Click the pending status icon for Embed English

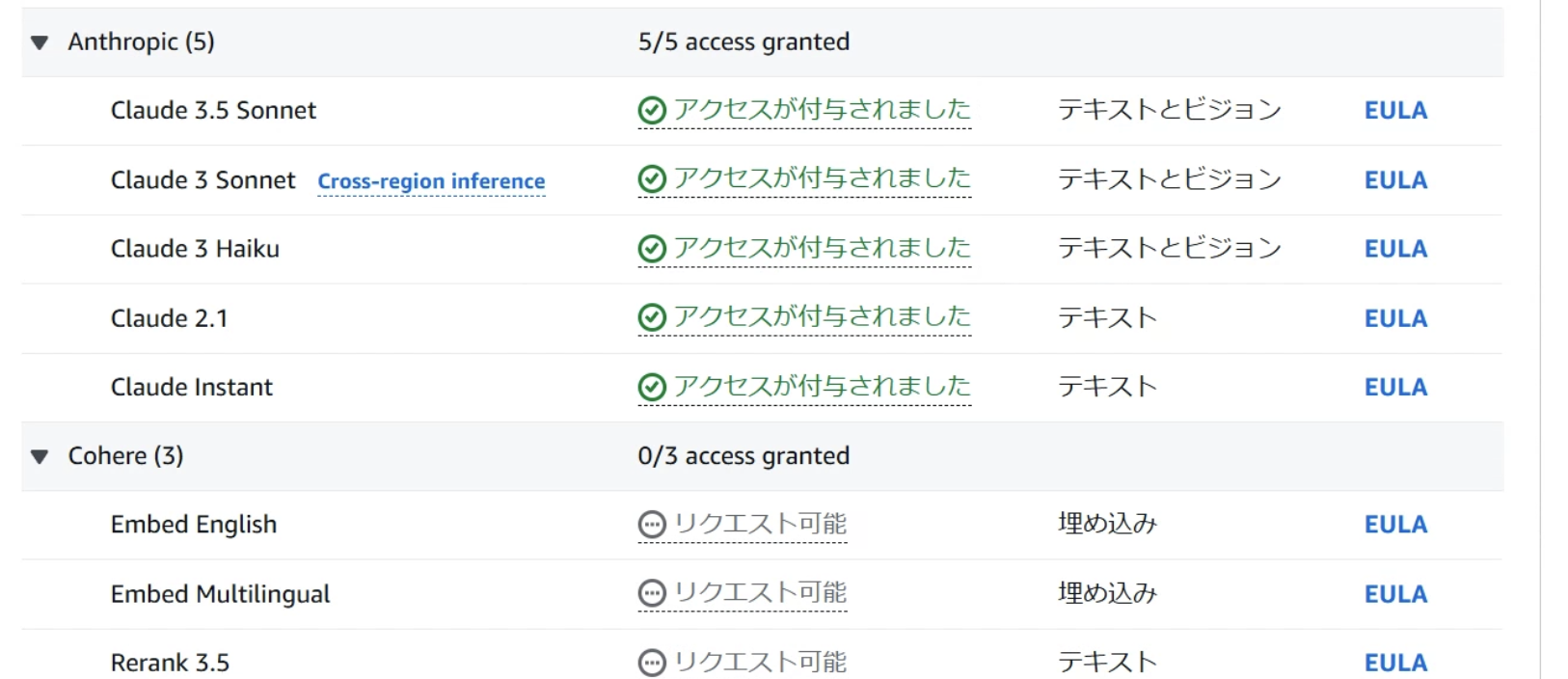(653, 525)
